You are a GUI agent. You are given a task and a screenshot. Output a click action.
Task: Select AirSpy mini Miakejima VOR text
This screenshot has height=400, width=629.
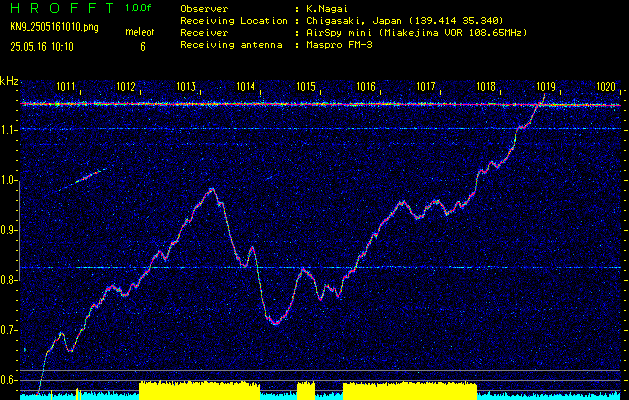coord(416,33)
